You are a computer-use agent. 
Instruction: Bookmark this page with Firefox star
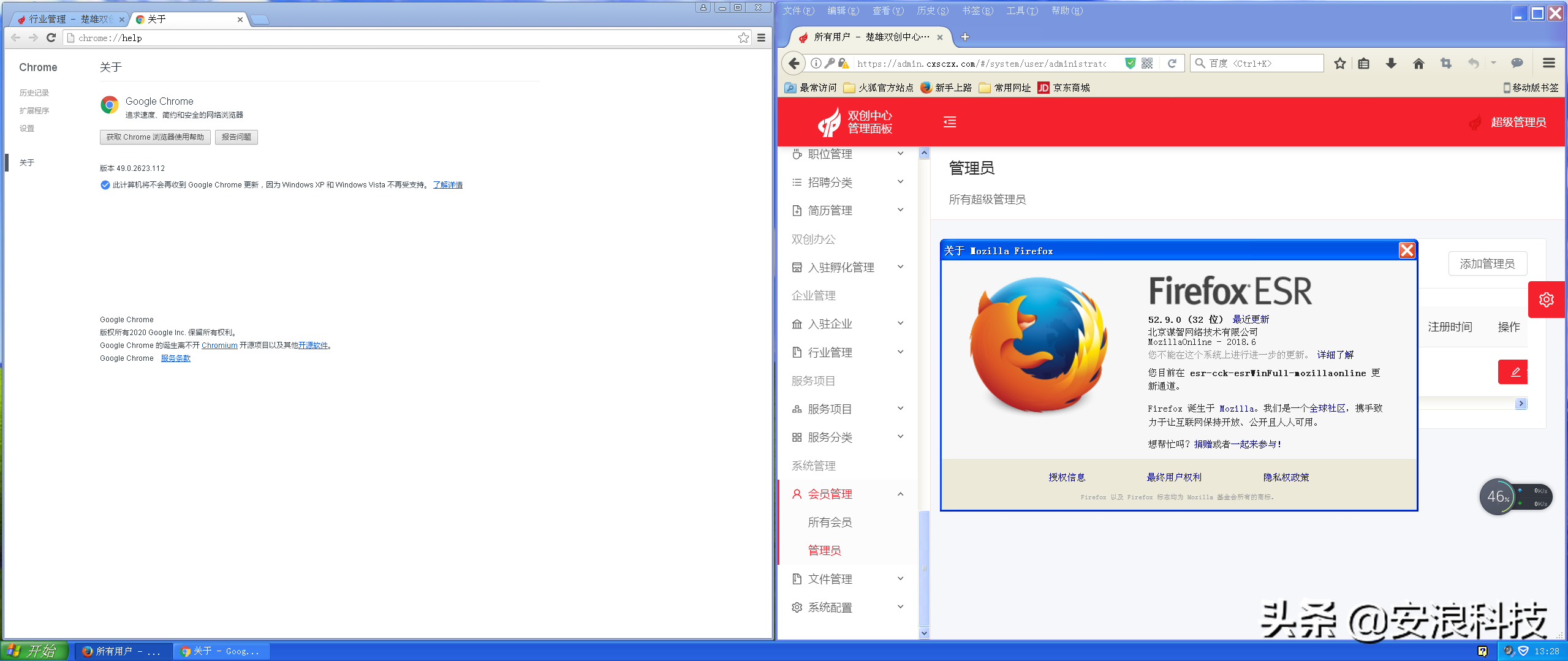1340,63
